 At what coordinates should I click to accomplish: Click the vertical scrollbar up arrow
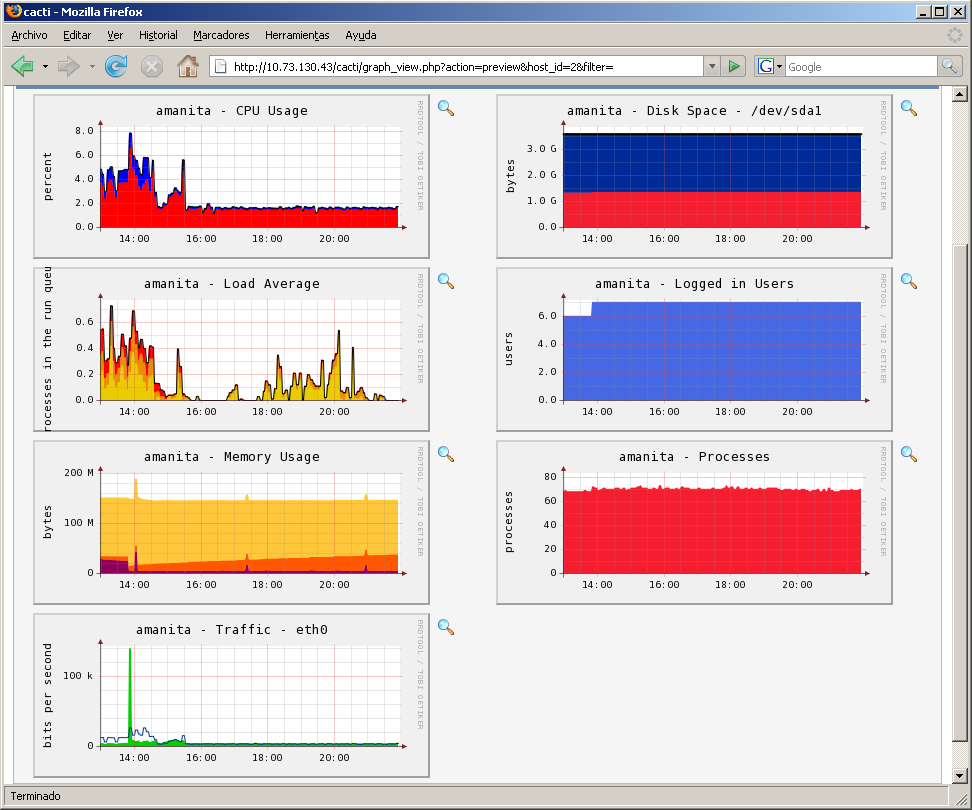[x=959, y=95]
